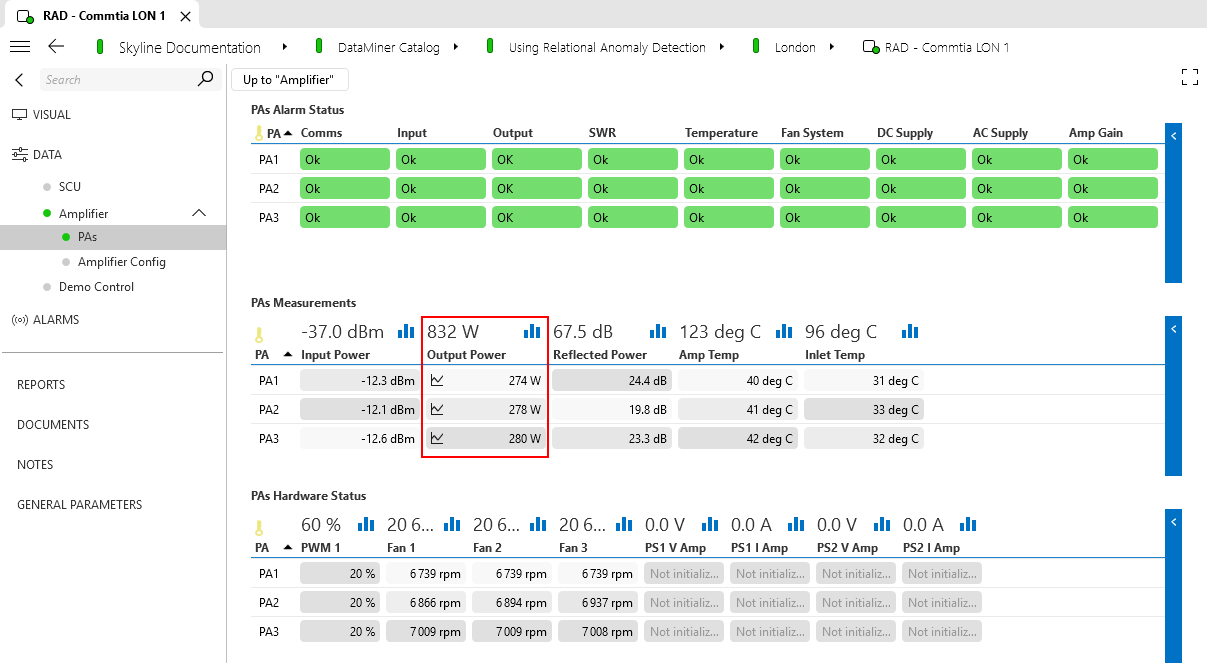This screenshot has width=1207, height=663.
Task: Click the Up to "Amplifier" button
Action: 290,80
